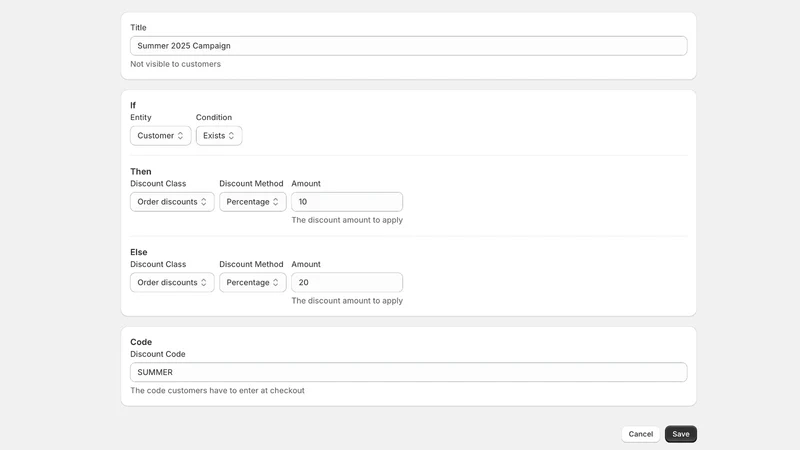Click the 'The code customers have to enter at checkout' text
Image resolution: width=800 pixels, height=450 pixels.
217,391
